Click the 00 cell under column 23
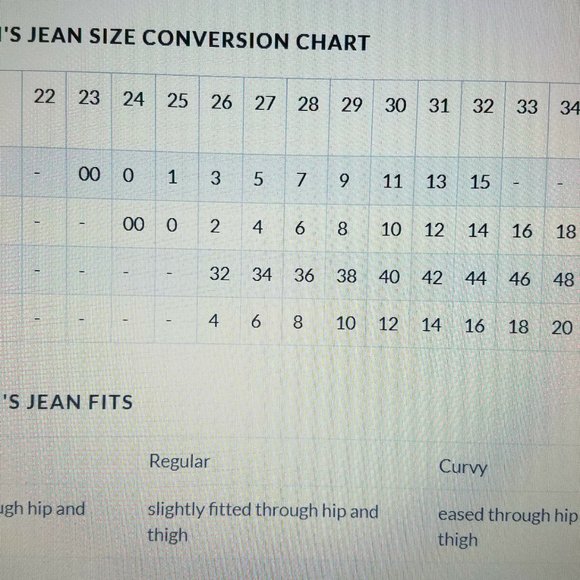Viewport: 580px width, 580px height. [89, 174]
